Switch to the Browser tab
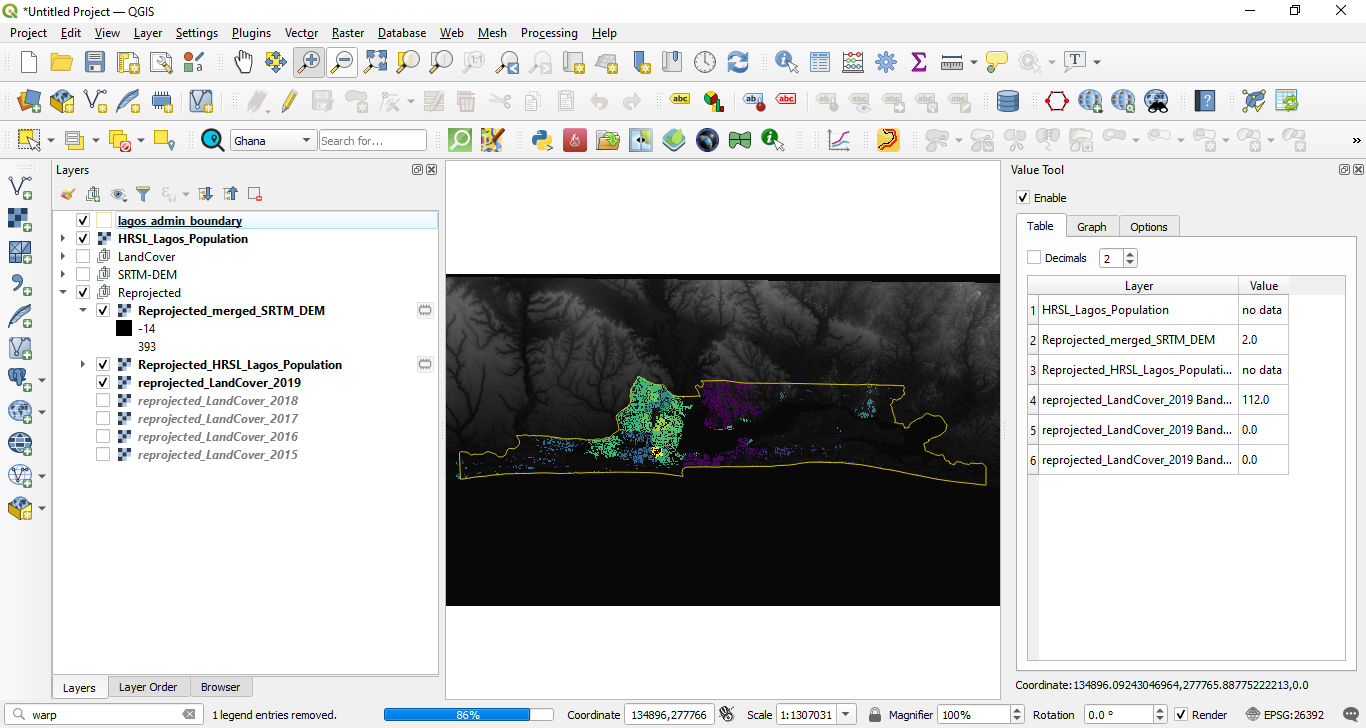 pos(220,687)
